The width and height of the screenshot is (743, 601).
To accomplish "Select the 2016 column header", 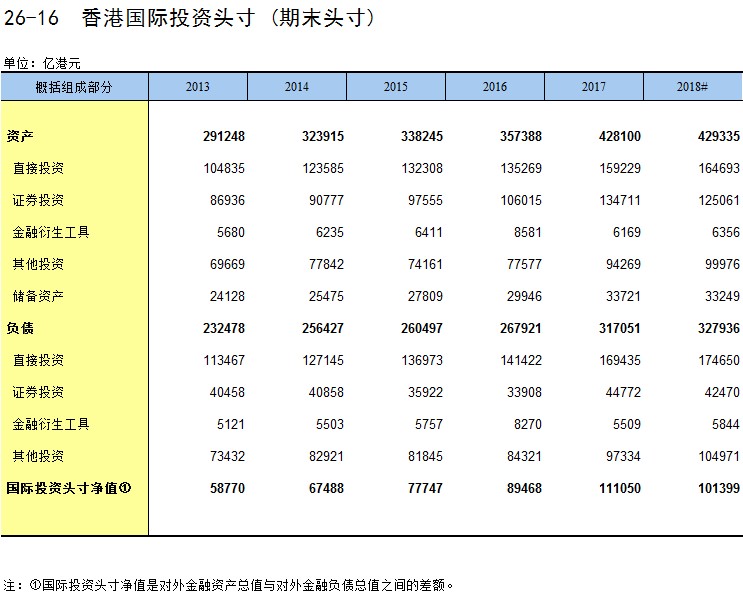I will [495, 87].
